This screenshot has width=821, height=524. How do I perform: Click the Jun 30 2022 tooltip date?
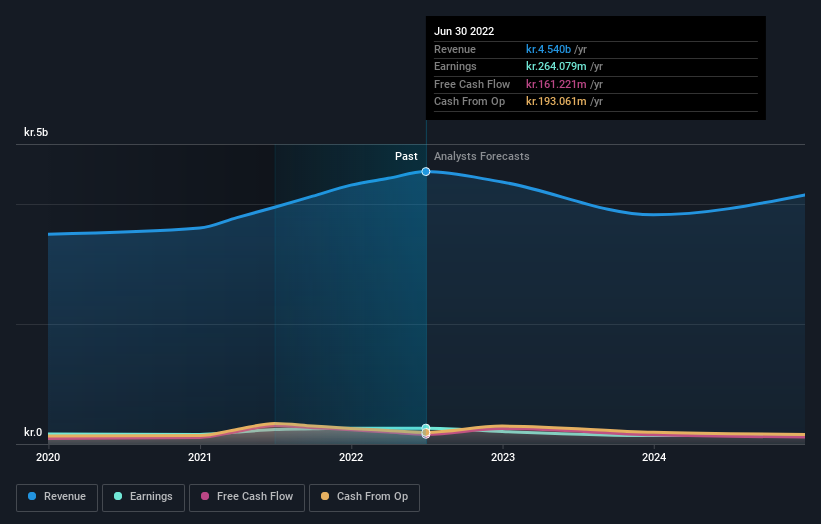pos(464,31)
